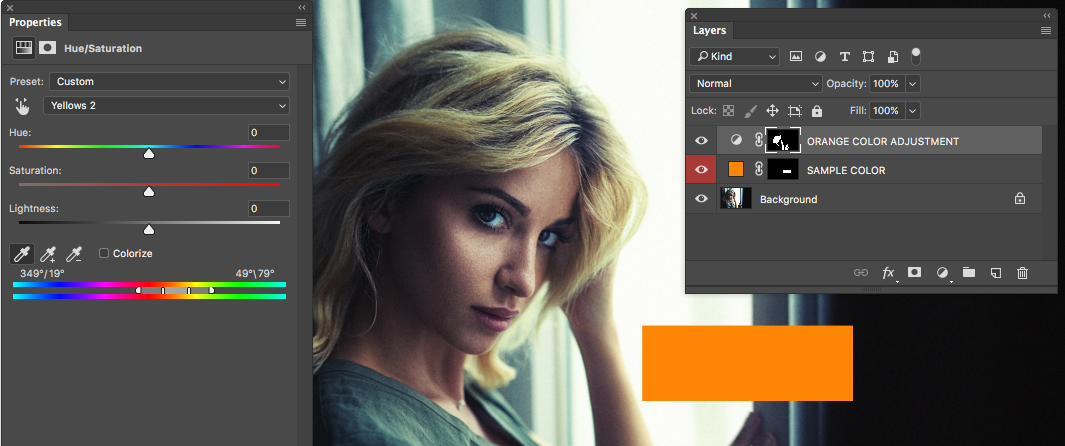The height and width of the screenshot is (446, 1065).
Task: Collapse the Properties panel with double arrows
Action: (x=302, y=7)
